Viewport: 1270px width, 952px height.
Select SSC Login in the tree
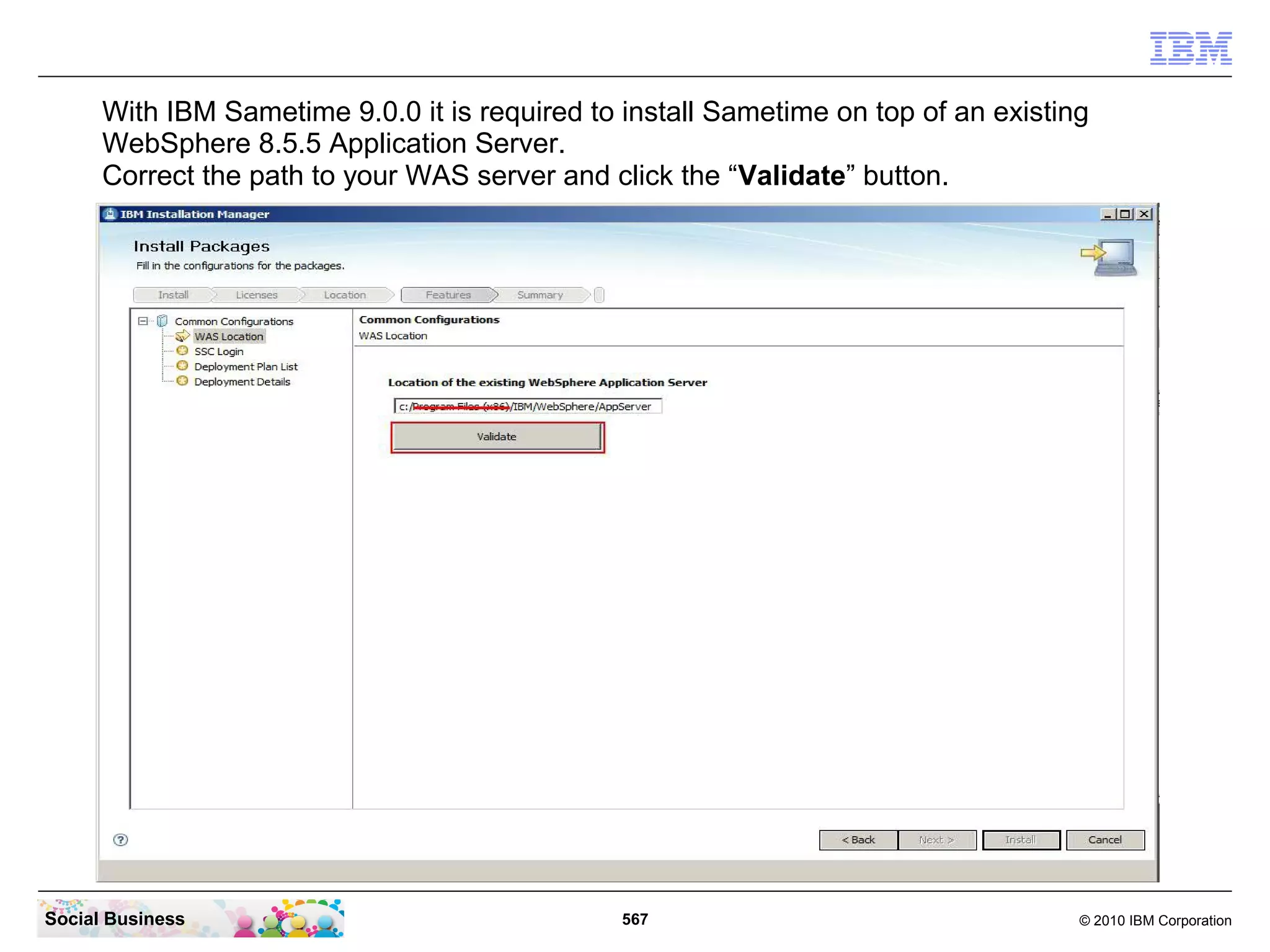(218, 351)
